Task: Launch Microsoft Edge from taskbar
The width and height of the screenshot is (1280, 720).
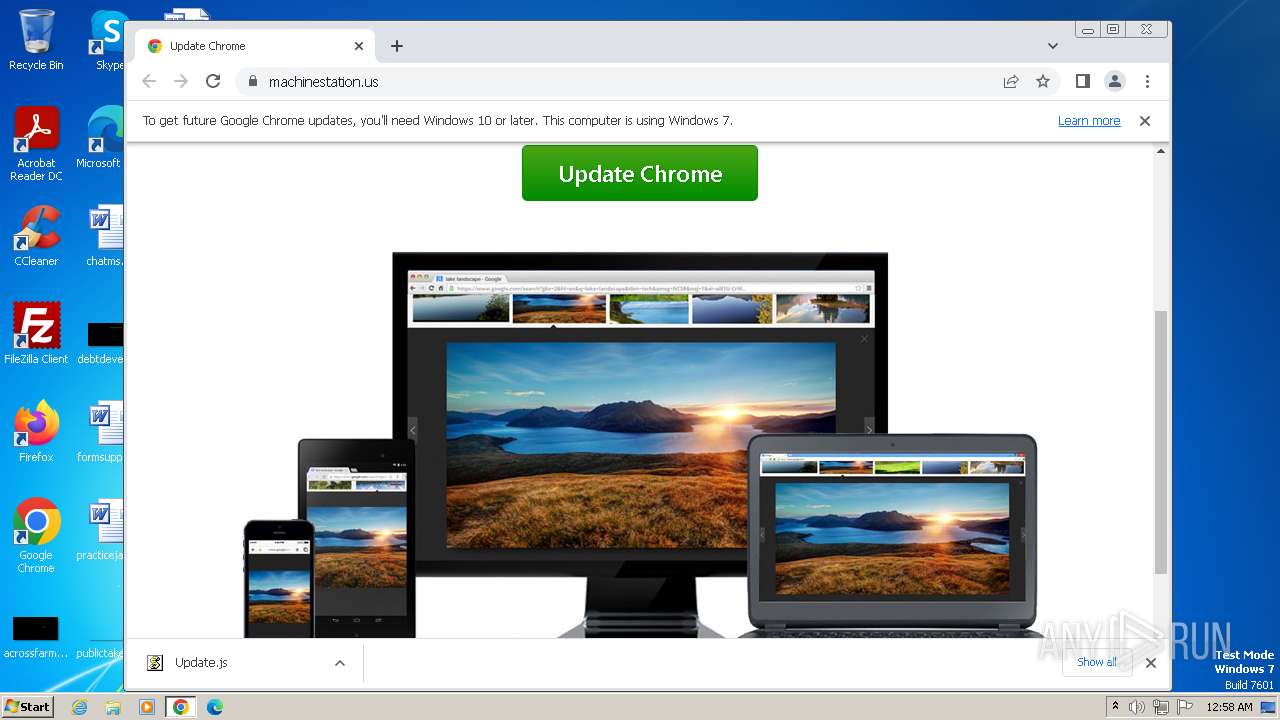Action: (x=215, y=707)
